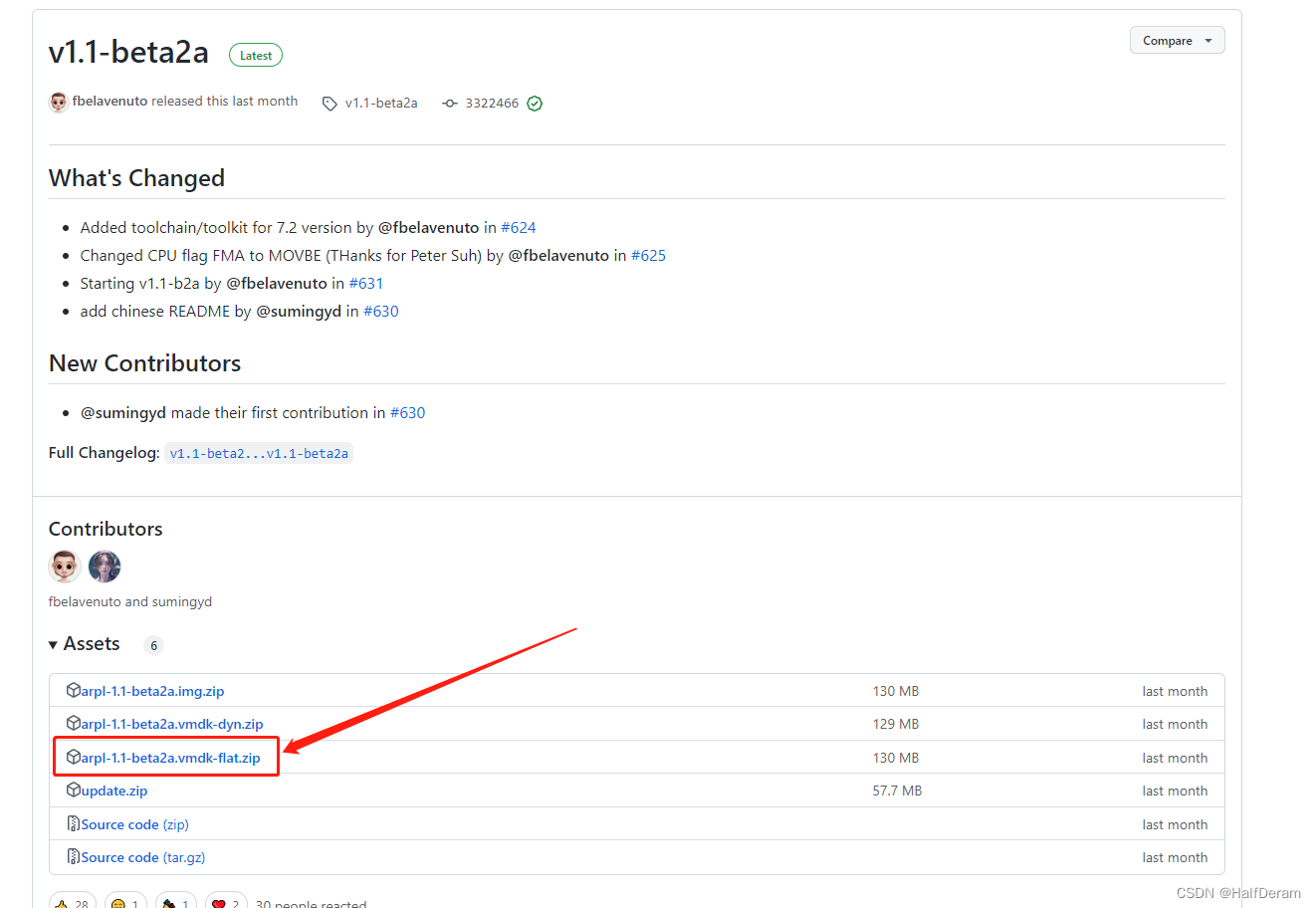This screenshot has height=908, width=1316.
Task: Click the thumbs-up reaction with 28
Action: pyautogui.click(x=73, y=902)
